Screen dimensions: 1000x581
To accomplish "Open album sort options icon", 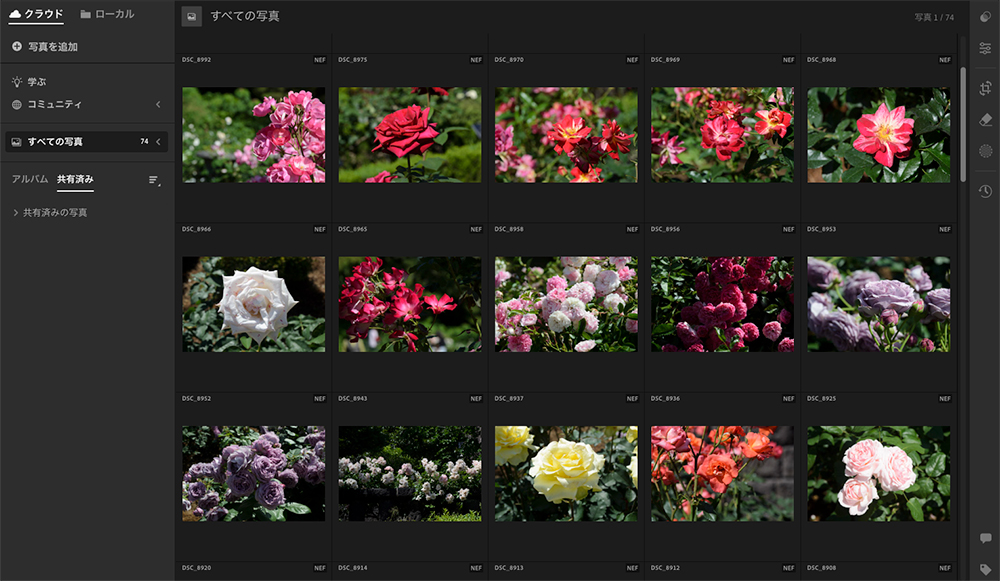I will 154,180.
